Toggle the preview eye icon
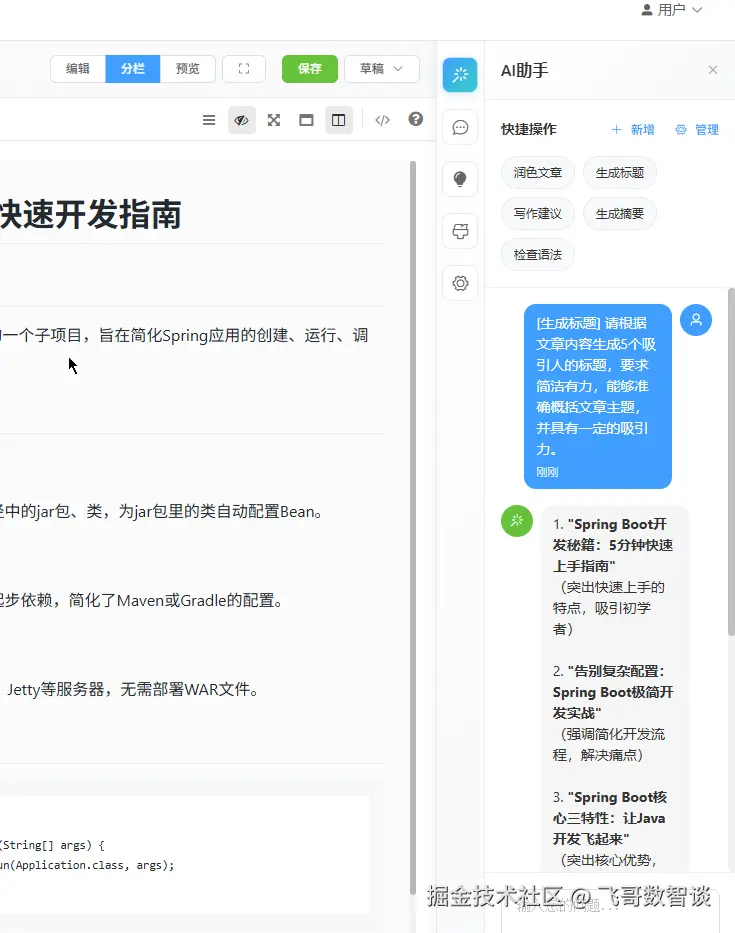 (x=242, y=120)
